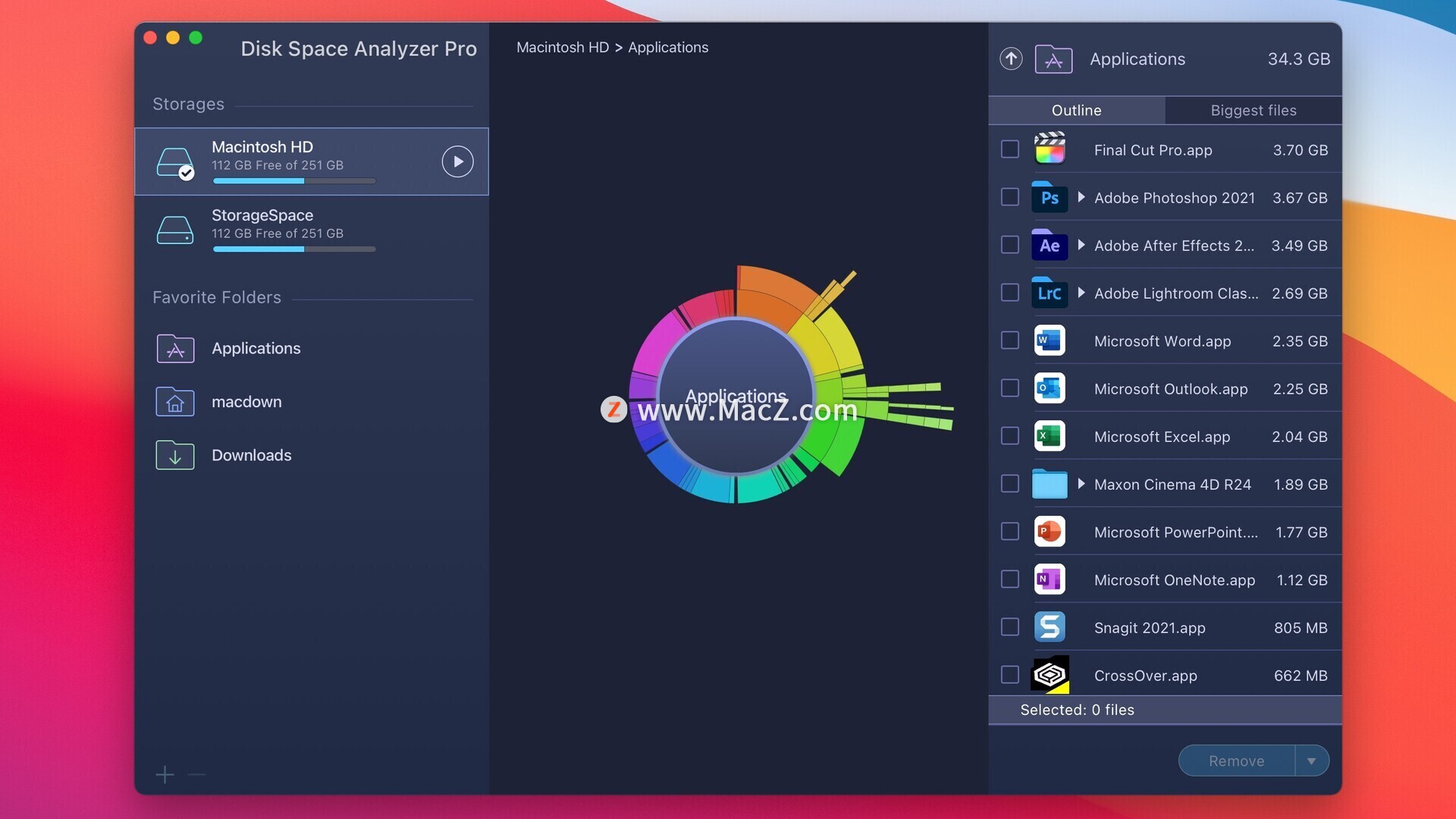Check the Maxon Cinema 4D R24 checkbox
This screenshot has width=1456, height=819.
click(1010, 484)
